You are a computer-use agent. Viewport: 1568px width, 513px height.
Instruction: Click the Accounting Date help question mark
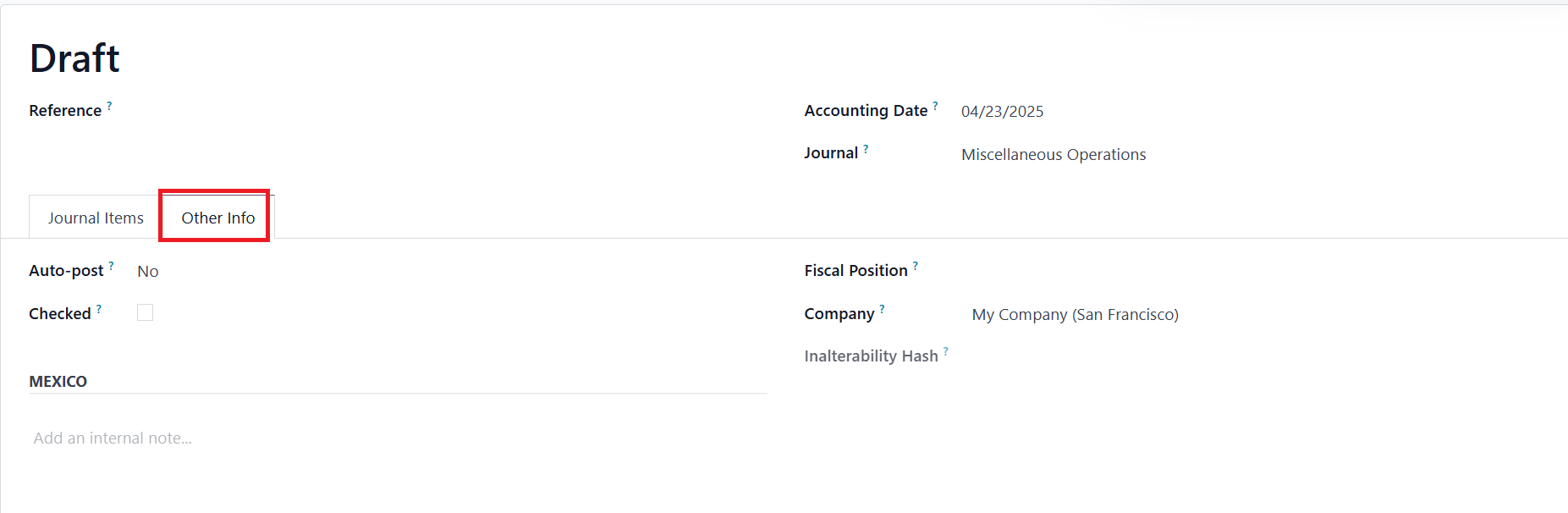pyautogui.click(x=935, y=106)
